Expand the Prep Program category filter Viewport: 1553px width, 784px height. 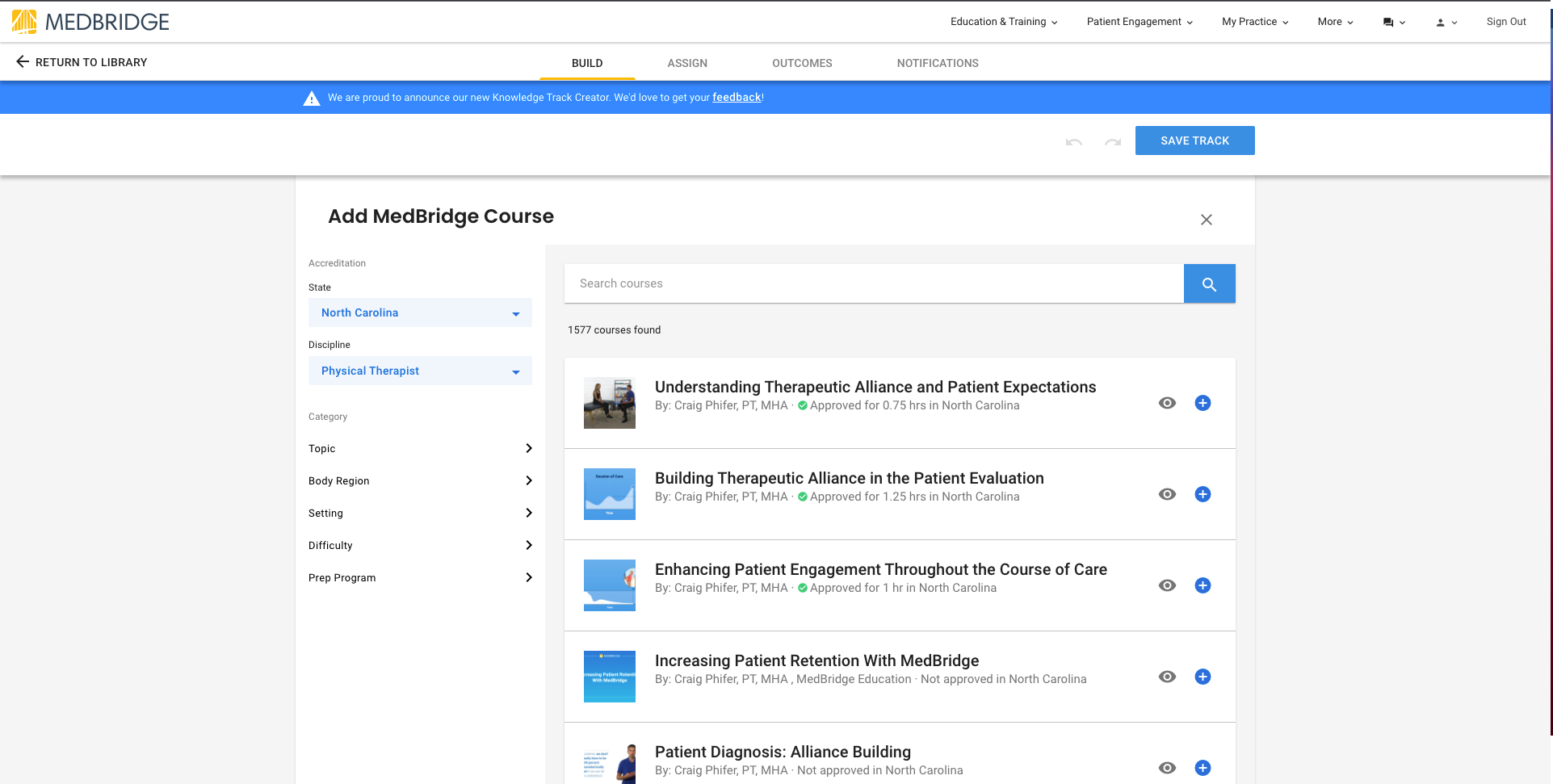point(420,577)
